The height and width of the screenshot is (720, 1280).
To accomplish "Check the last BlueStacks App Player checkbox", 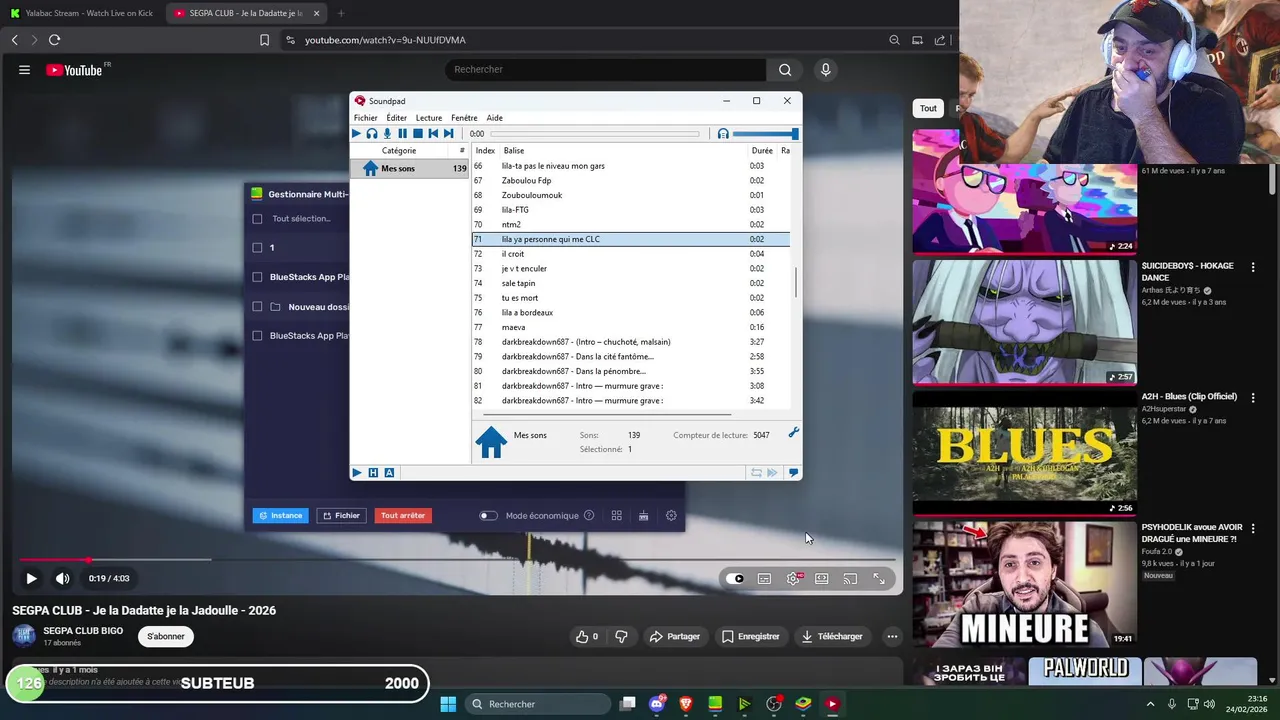I will [257, 336].
